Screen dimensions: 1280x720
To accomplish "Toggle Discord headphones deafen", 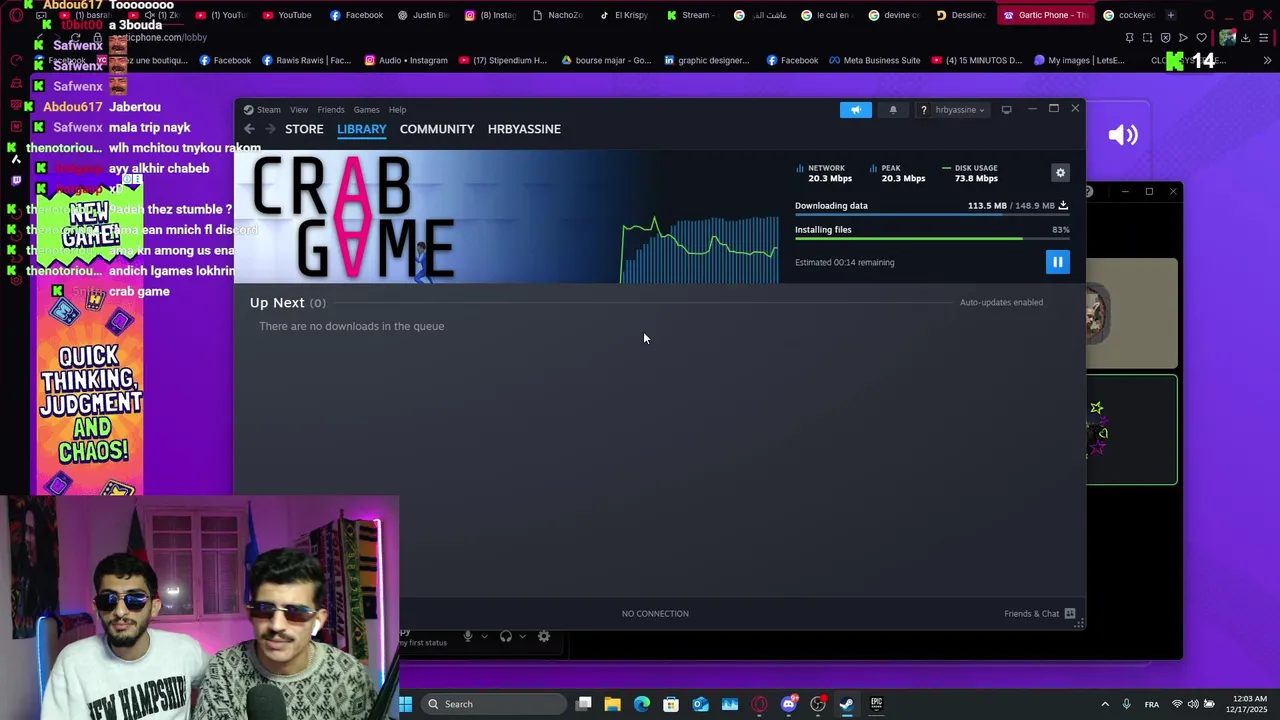I will (506, 636).
